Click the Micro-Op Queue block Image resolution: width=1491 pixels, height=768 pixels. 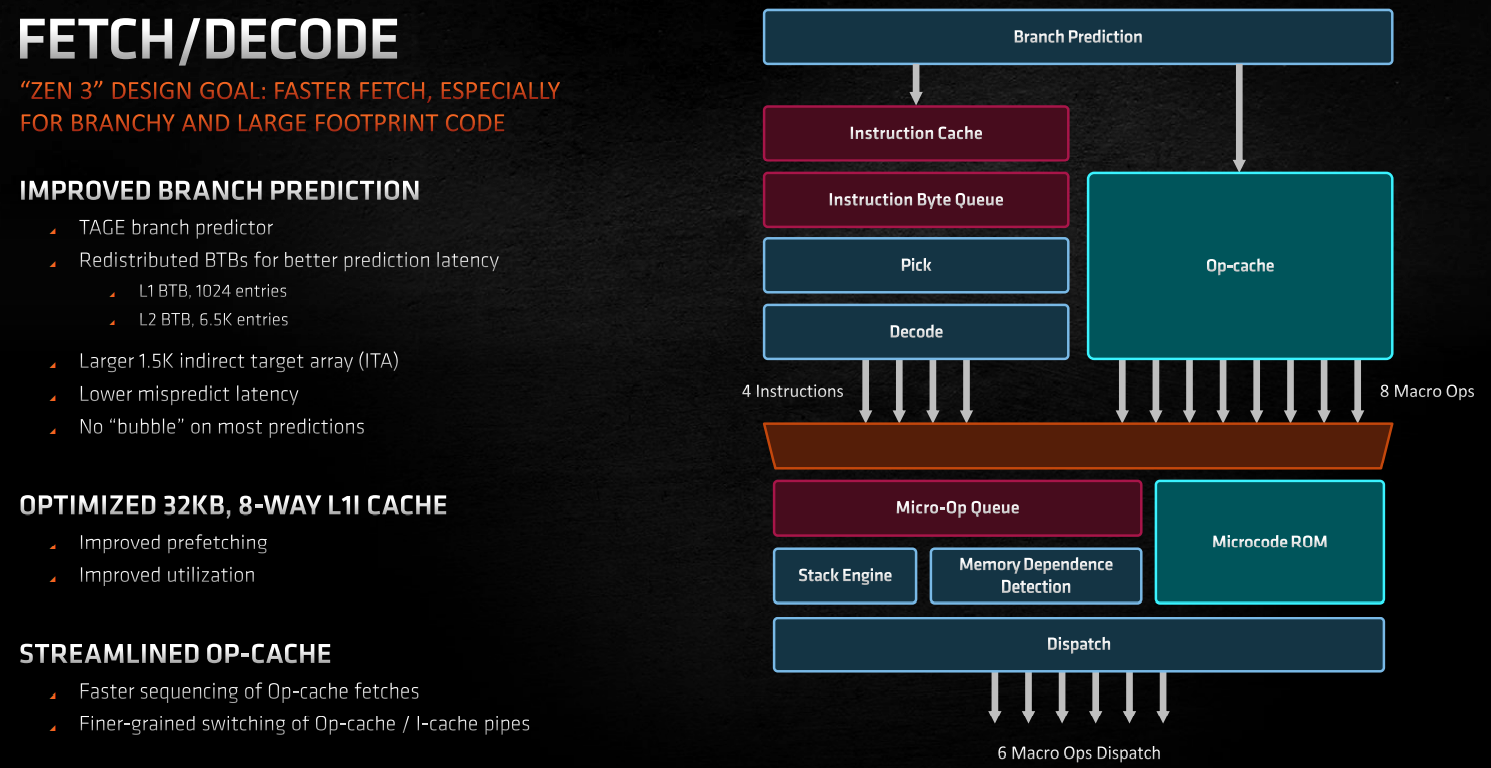[x=957, y=508]
